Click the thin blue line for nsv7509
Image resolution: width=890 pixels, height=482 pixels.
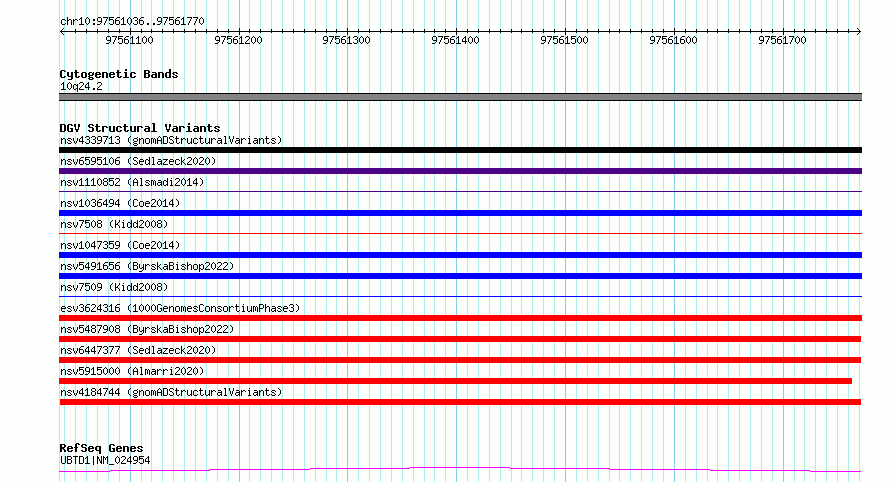pyautogui.click(x=460, y=296)
